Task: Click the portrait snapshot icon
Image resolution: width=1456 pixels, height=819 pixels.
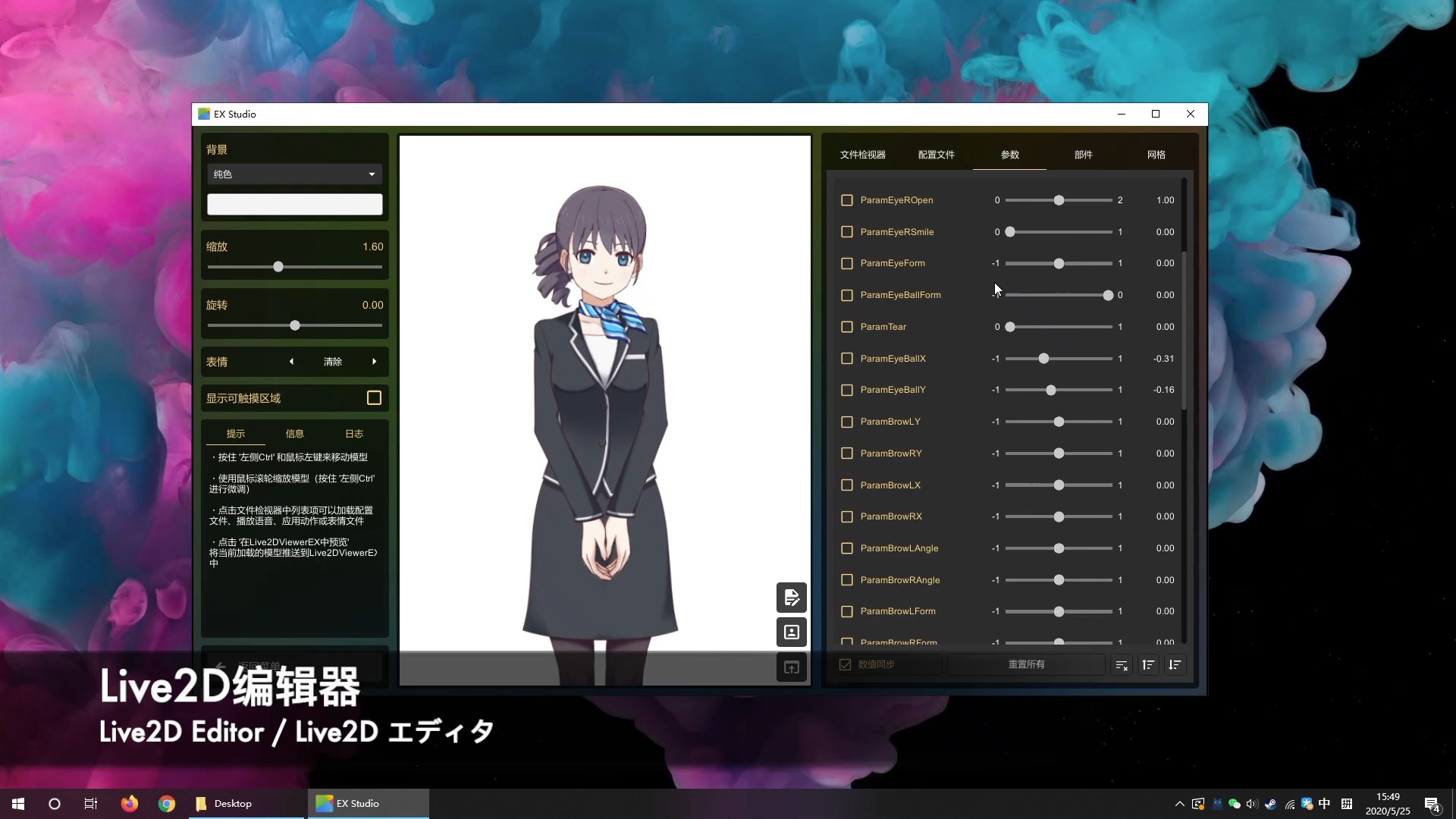Action: coord(791,632)
